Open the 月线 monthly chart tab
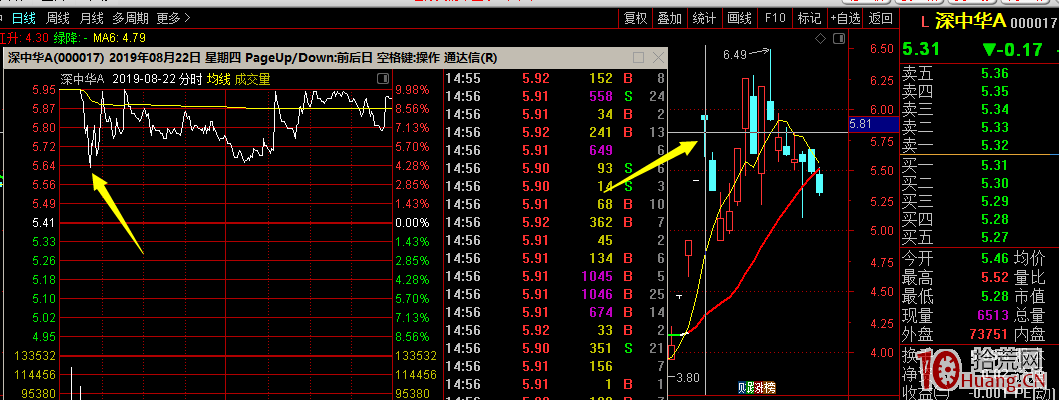The width and height of the screenshot is (1059, 400). click(x=91, y=19)
